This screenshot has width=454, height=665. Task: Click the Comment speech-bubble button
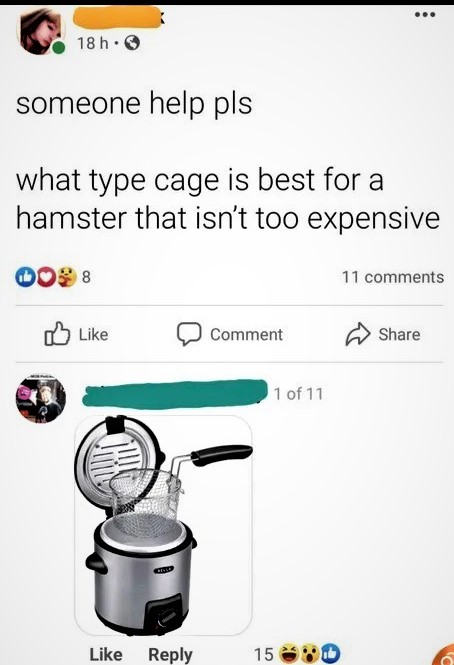230,334
